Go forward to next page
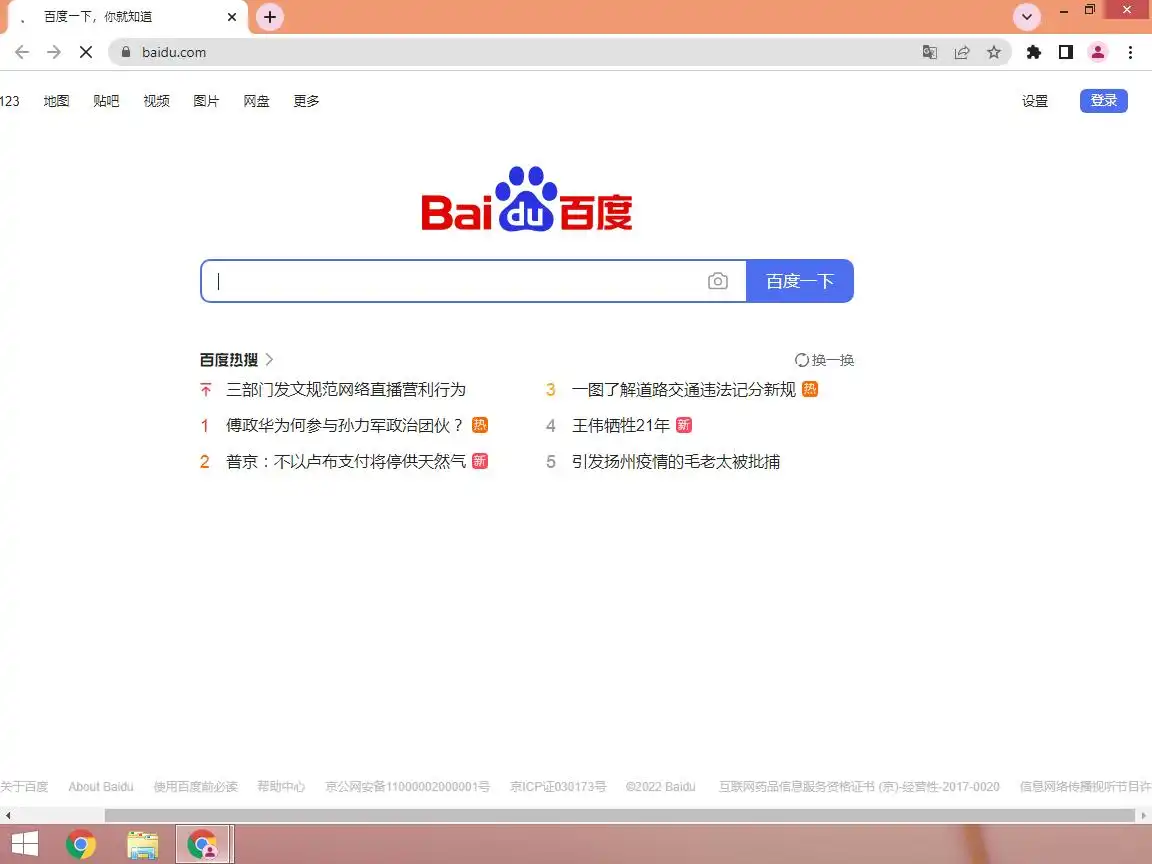The width and height of the screenshot is (1152, 864). (x=54, y=52)
